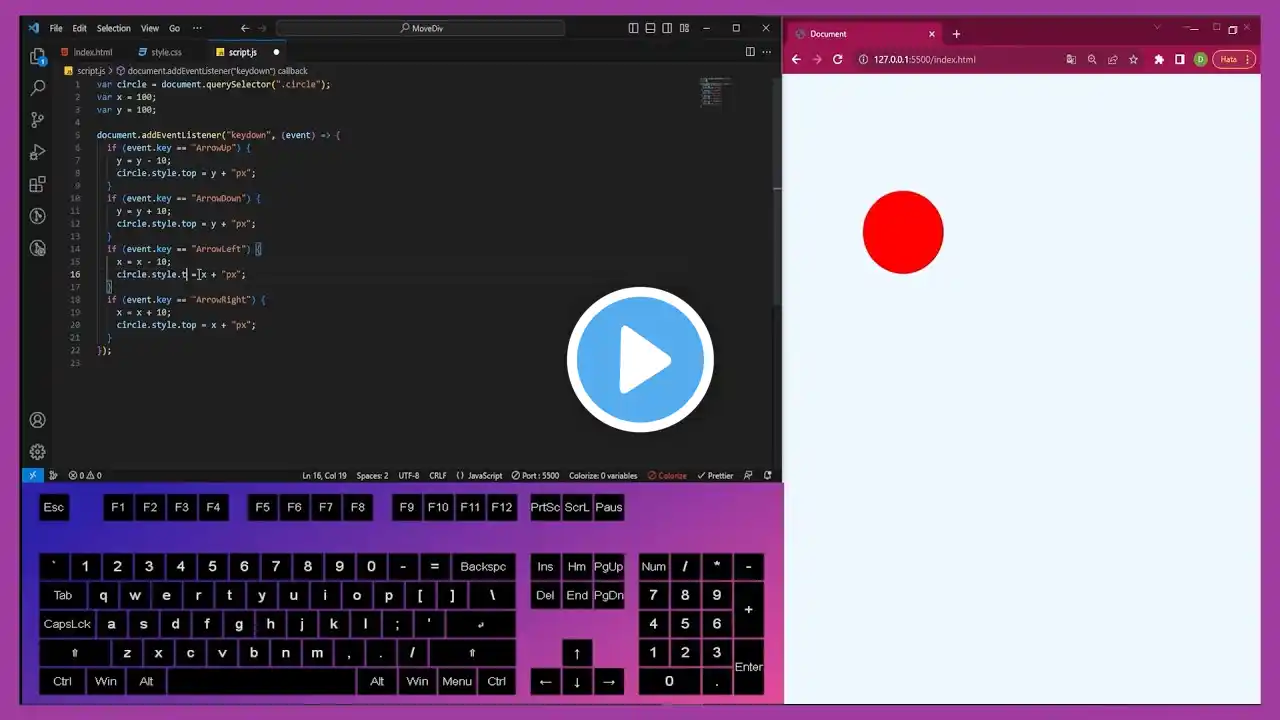
Task: Open the Run and Debug view
Action: [38, 152]
